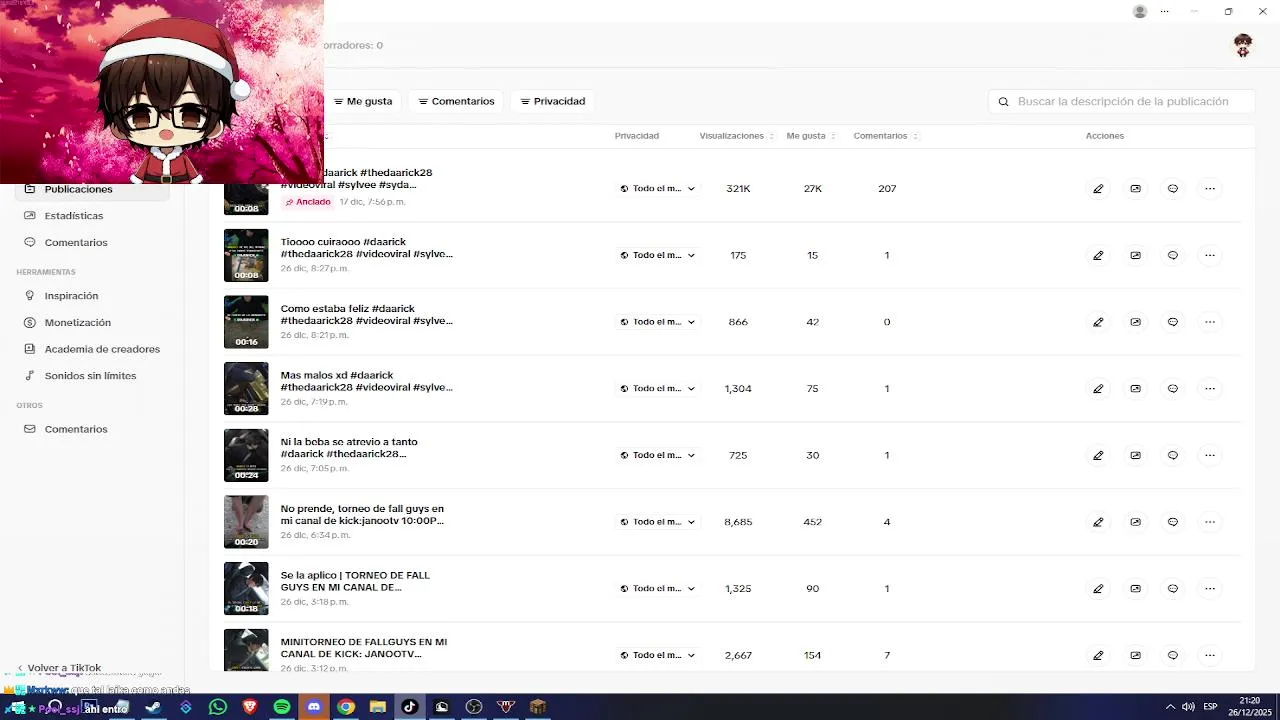View analytics for 'No prende, torneo' post
1280x720 pixels.
click(1135, 522)
